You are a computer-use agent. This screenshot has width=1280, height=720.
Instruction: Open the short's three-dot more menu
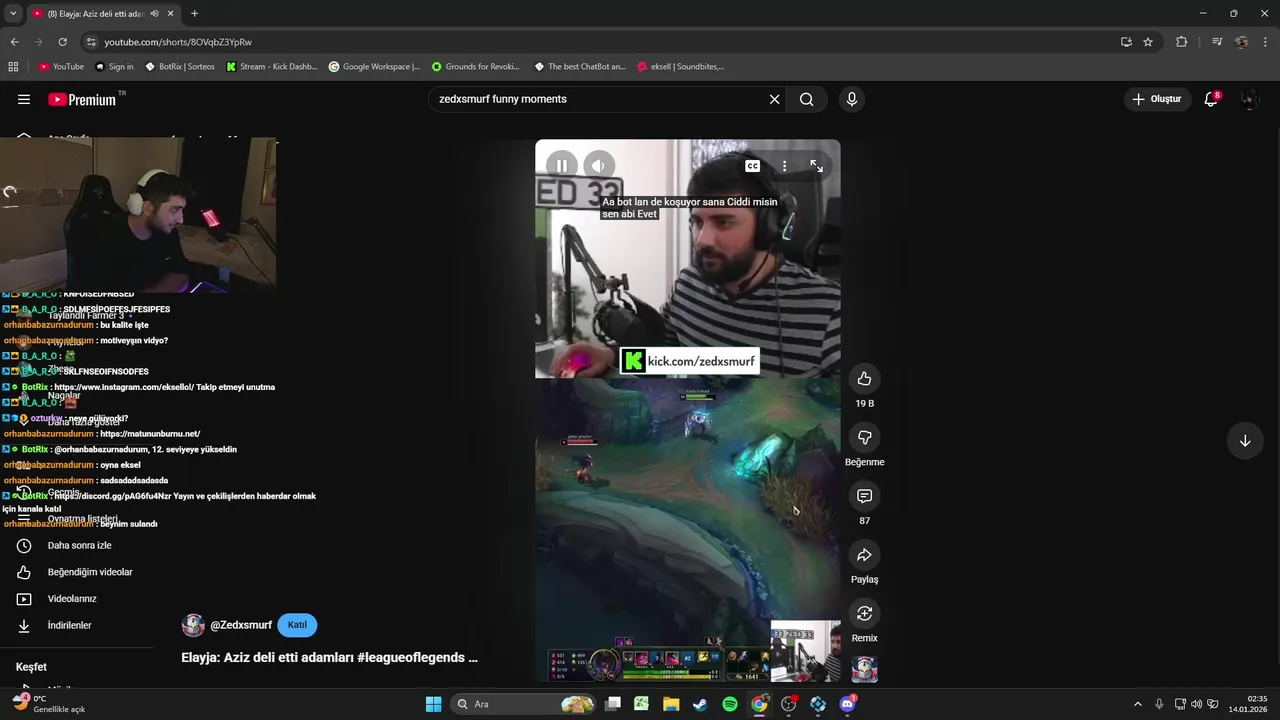pos(784,166)
